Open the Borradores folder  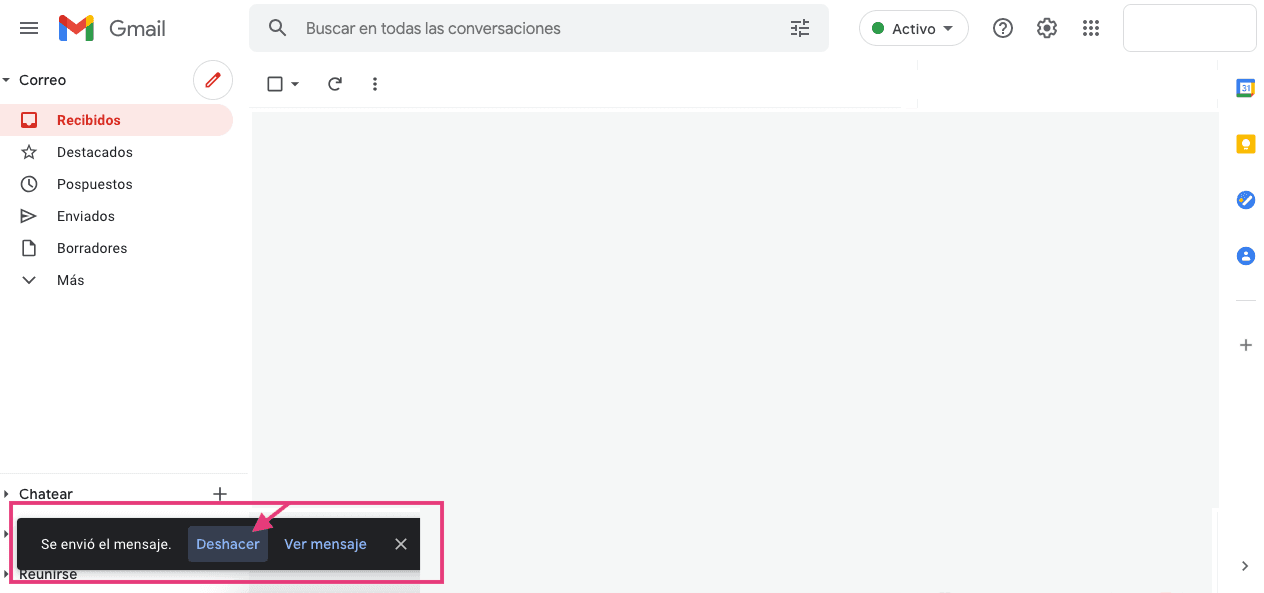(x=91, y=248)
